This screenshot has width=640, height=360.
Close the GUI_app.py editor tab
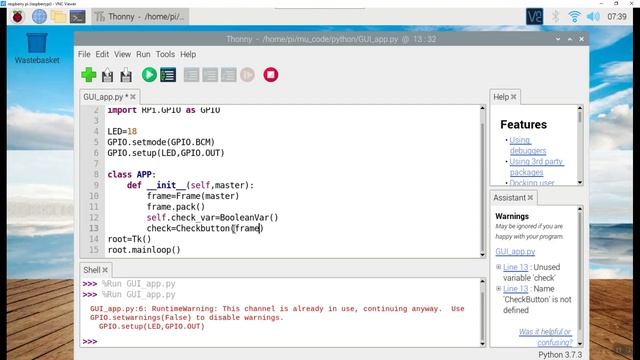(x=133, y=97)
